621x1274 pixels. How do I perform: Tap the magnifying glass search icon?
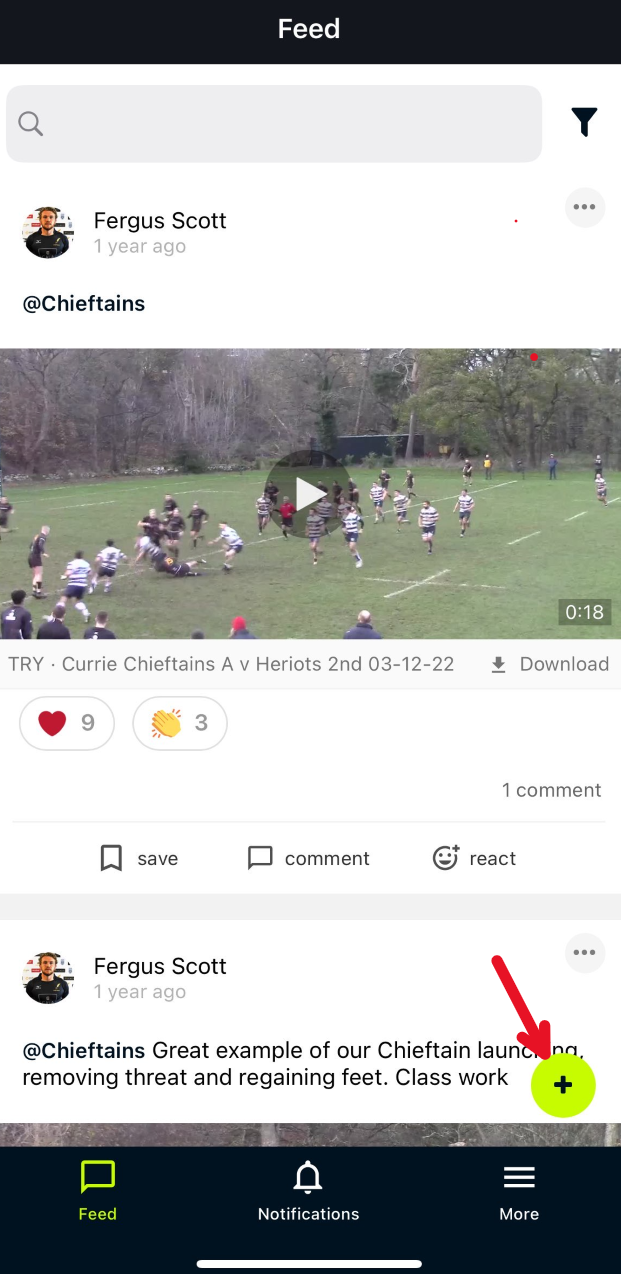click(31, 123)
